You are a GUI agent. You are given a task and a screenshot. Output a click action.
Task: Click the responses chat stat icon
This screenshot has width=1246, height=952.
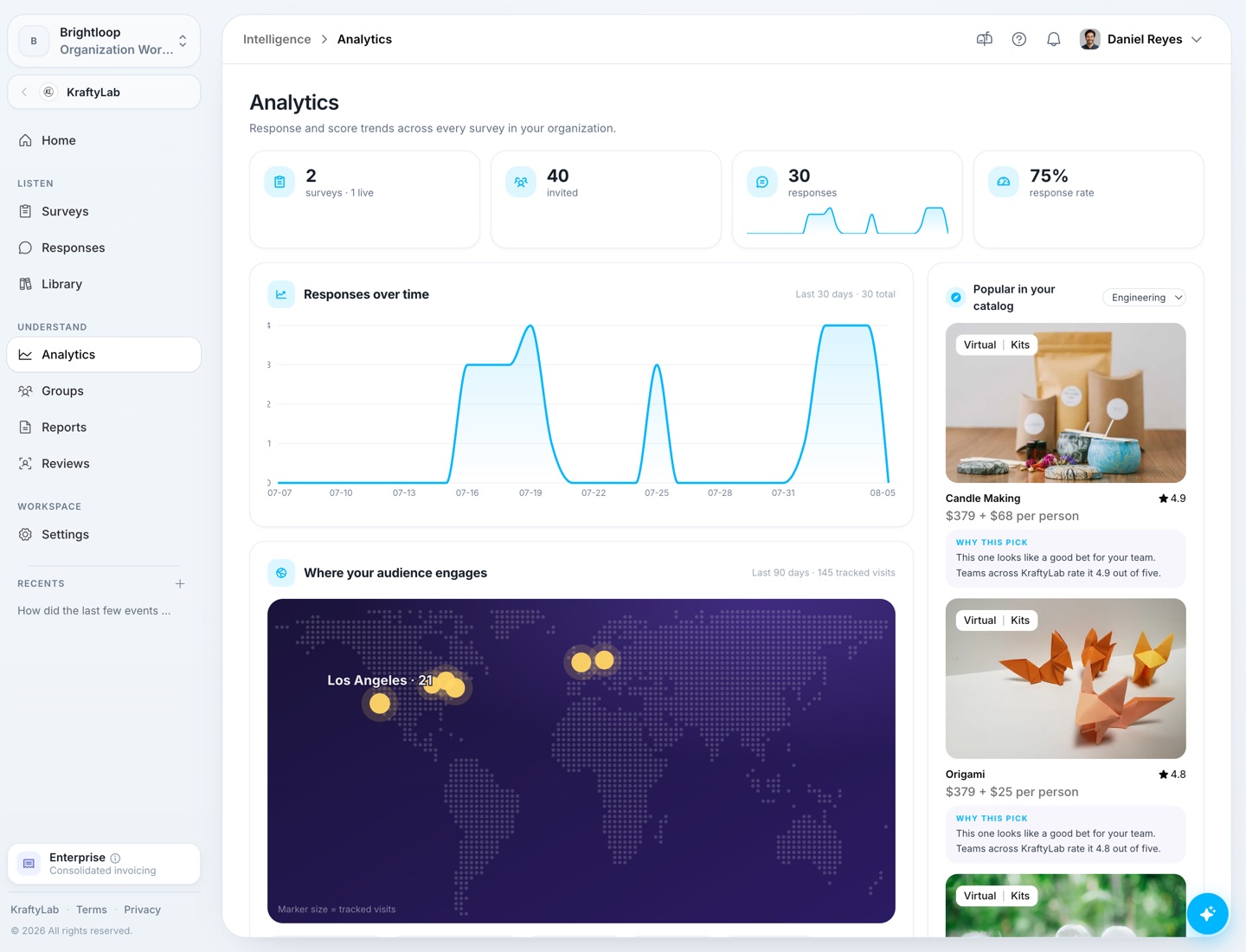(x=762, y=182)
